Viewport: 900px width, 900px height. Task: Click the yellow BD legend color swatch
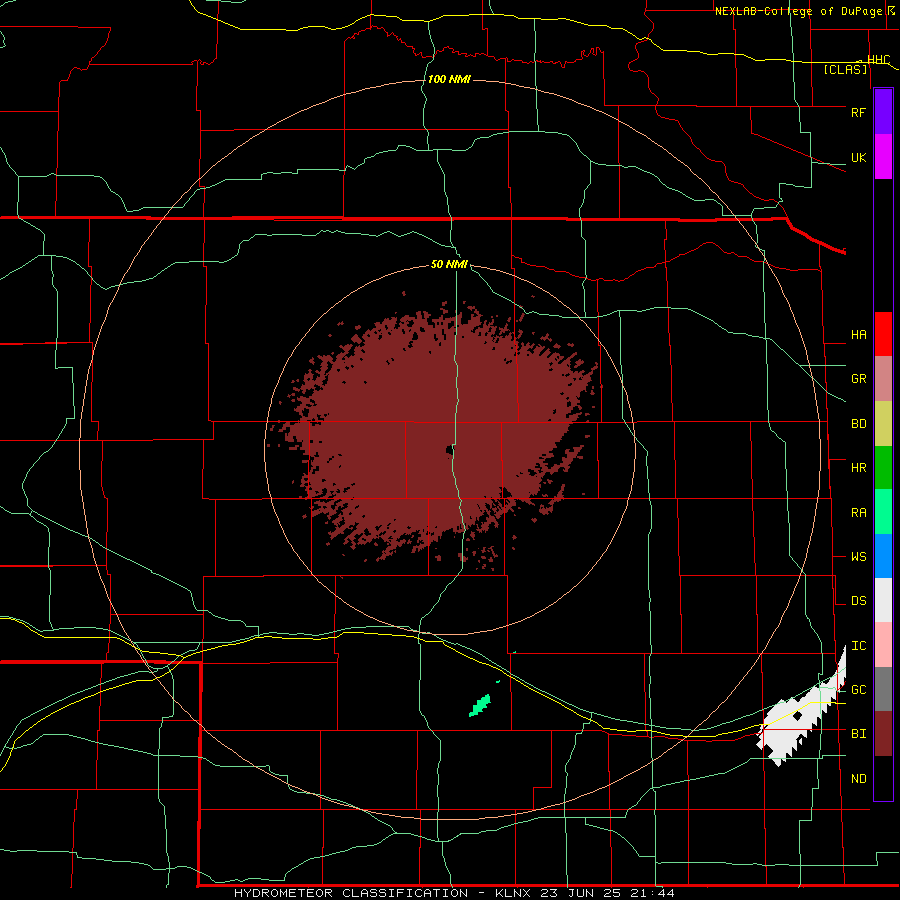[883, 424]
